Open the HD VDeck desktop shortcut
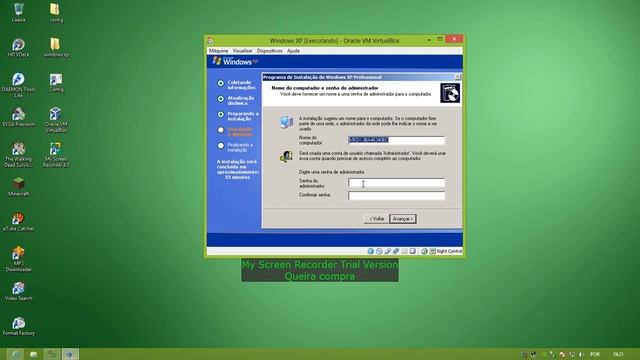640x360 pixels. pyautogui.click(x=18, y=47)
